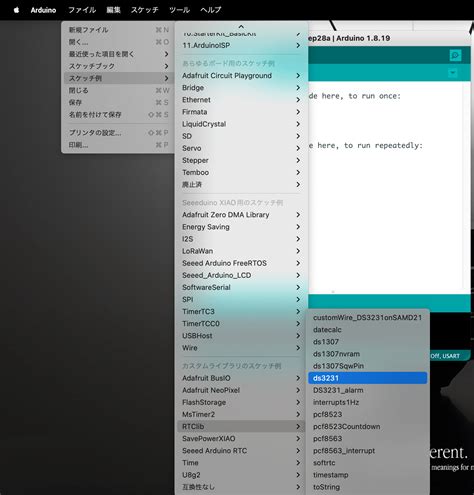Open TimerTC3 examples submenu
The width and height of the screenshot is (474, 495).
tap(241, 312)
